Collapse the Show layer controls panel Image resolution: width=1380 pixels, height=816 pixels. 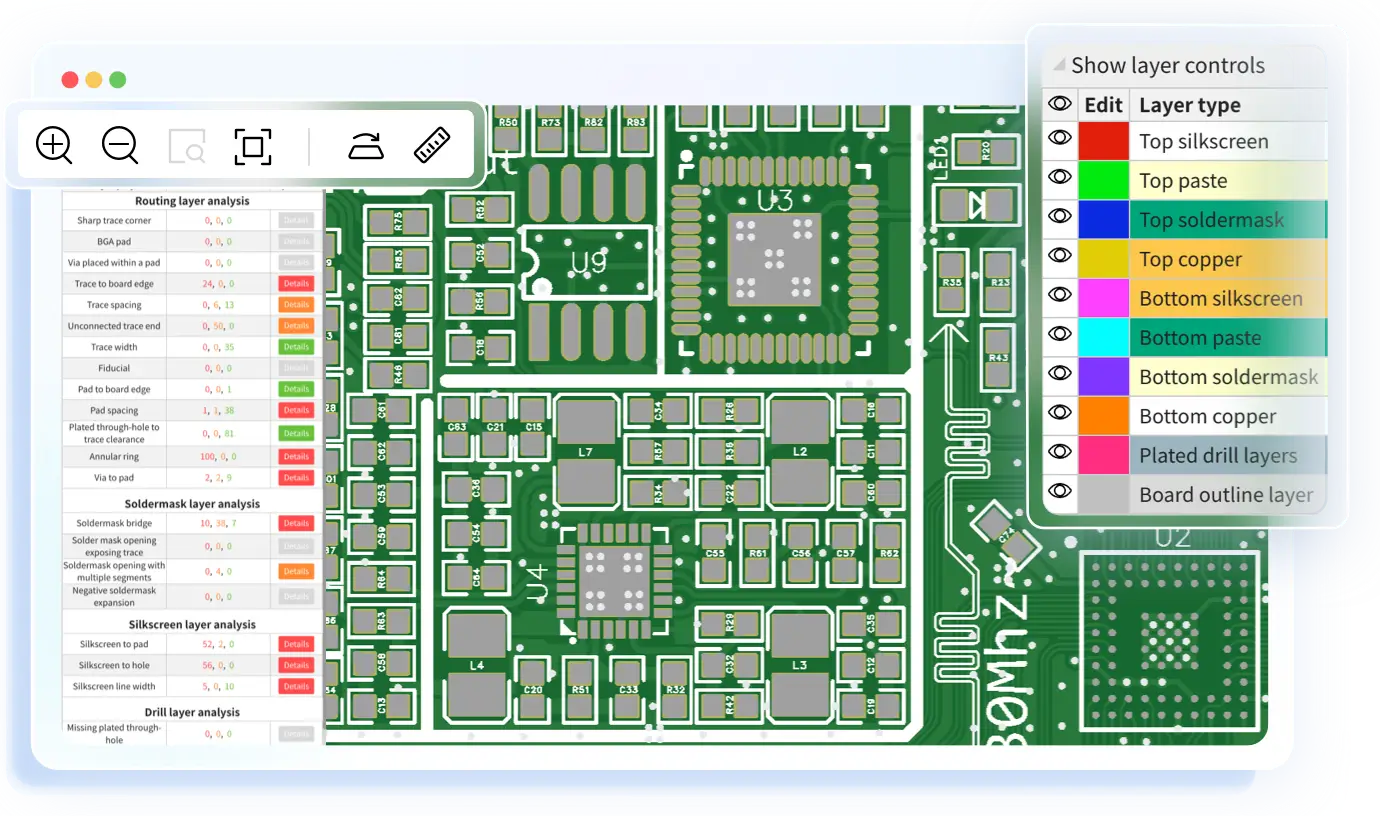tap(1059, 65)
